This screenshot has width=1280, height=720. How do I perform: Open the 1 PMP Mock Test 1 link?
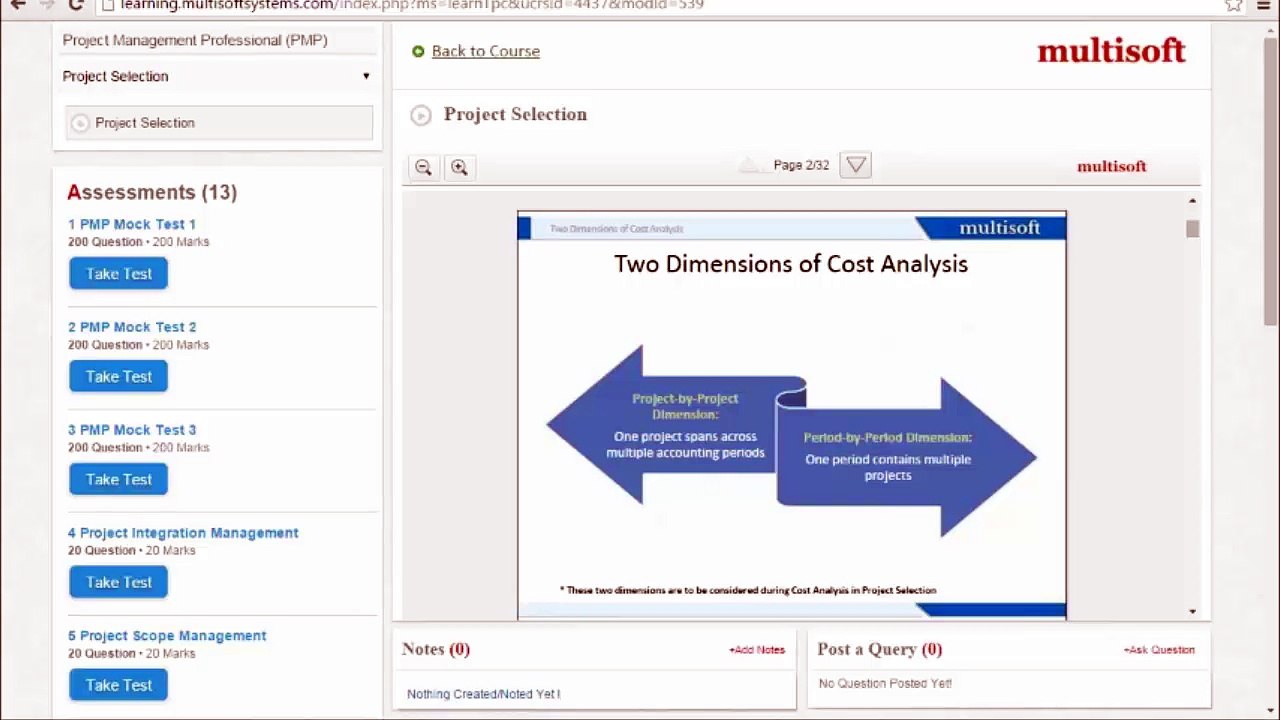pyautogui.click(x=132, y=224)
